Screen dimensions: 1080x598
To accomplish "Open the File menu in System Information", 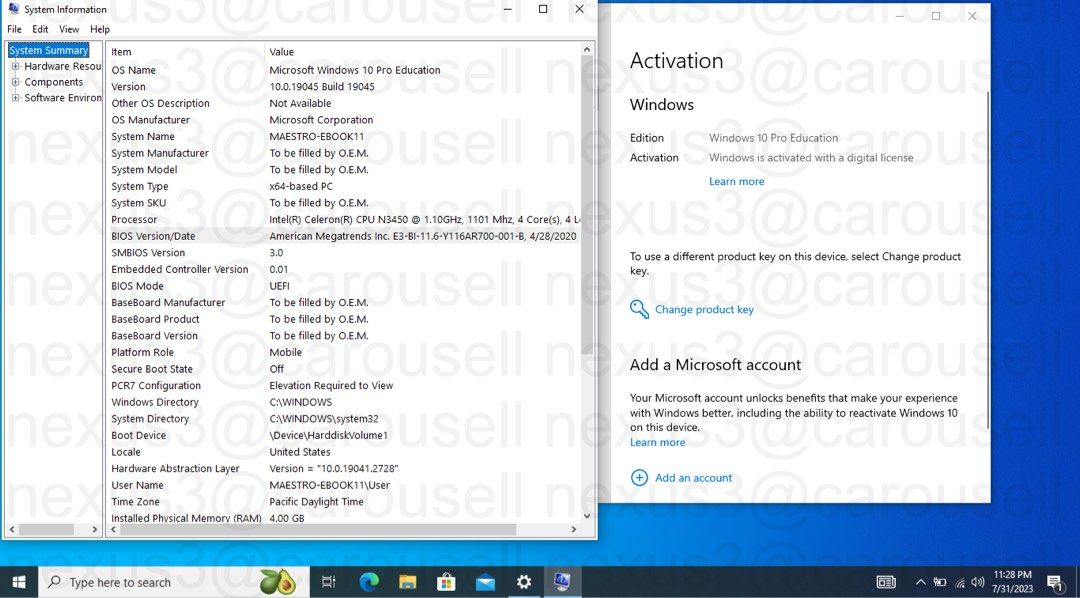I will (x=14, y=29).
